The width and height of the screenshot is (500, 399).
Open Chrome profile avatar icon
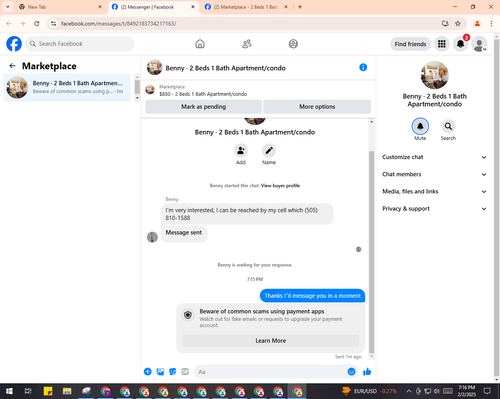click(x=477, y=23)
